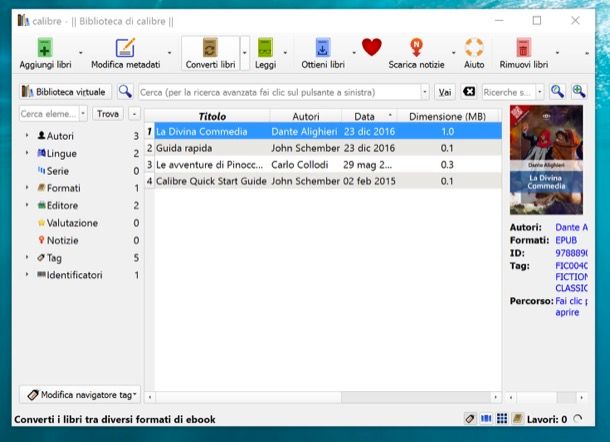Viewport: 610px width, 442px height.
Task: Toggle the cover browser icon in status bar
Action: (x=486, y=419)
